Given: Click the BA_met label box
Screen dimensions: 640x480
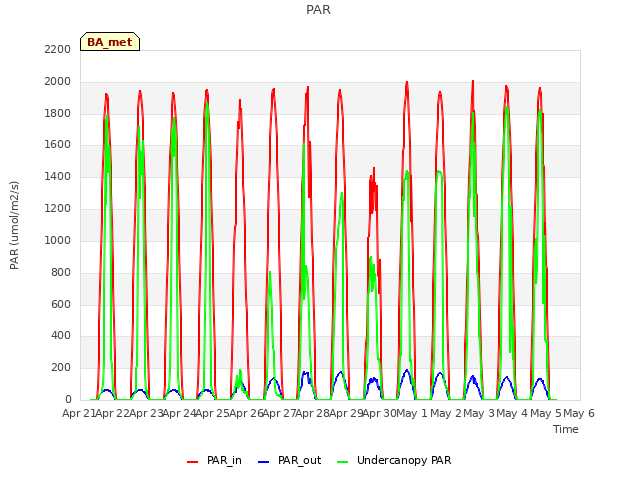Looking at the screenshot, I should (x=110, y=42).
